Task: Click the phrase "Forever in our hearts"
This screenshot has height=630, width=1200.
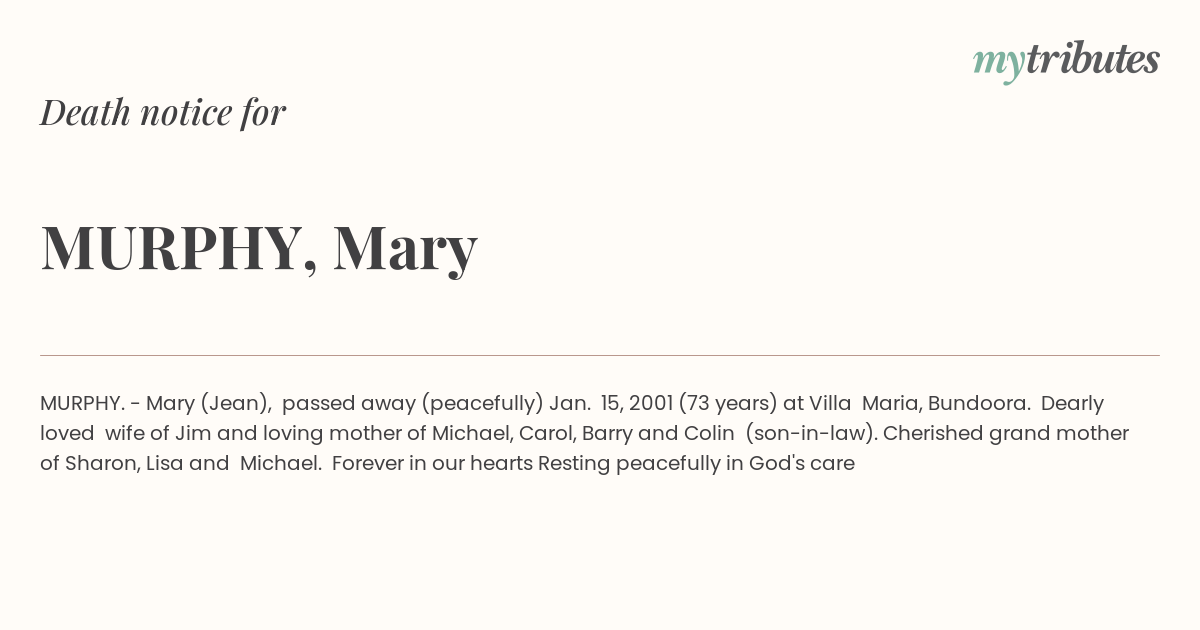Action: [433, 463]
